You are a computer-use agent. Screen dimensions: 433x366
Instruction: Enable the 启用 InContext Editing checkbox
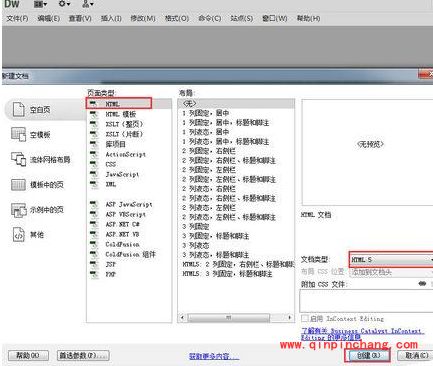click(x=305, y=318)
